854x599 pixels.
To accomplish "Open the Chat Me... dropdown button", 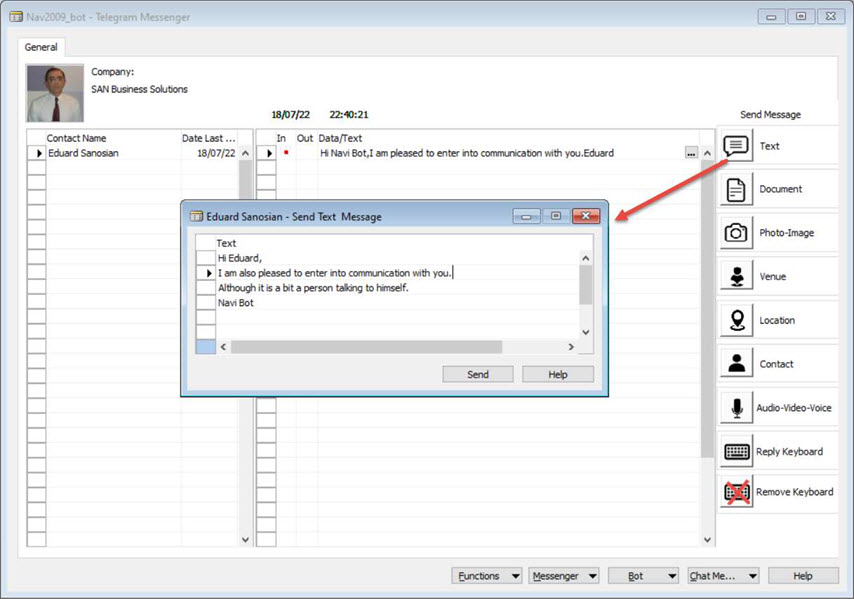I will (723, 576).
